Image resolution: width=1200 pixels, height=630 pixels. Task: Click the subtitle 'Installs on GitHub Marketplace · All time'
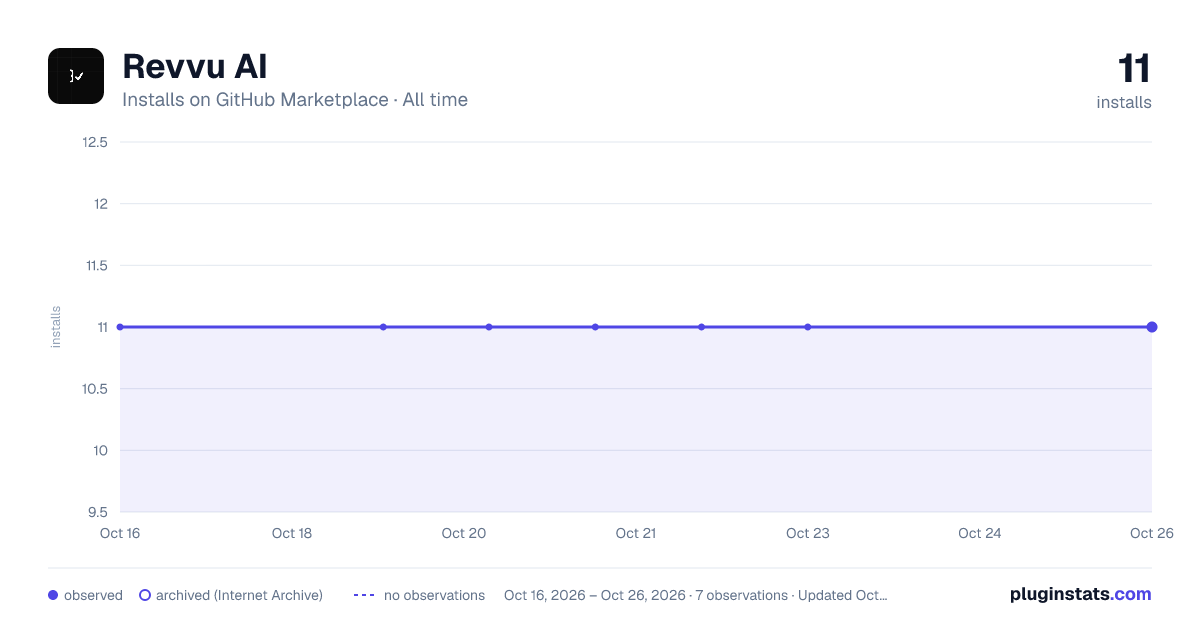pos(295,100)
